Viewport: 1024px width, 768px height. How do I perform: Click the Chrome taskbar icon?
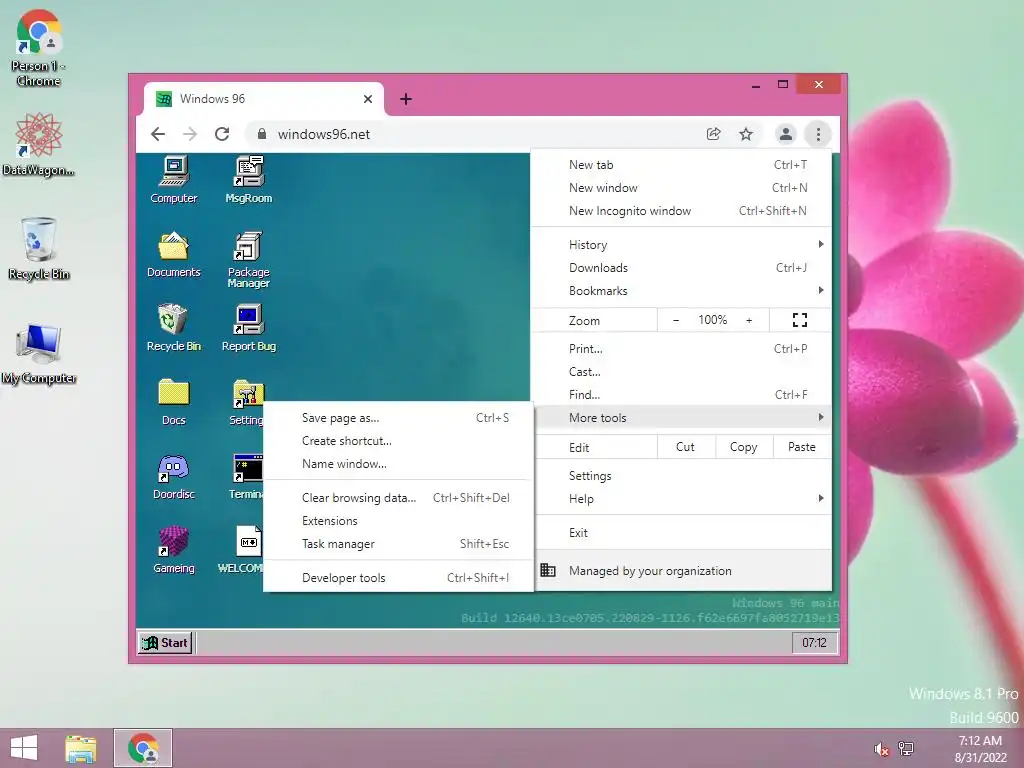point(143,748)
